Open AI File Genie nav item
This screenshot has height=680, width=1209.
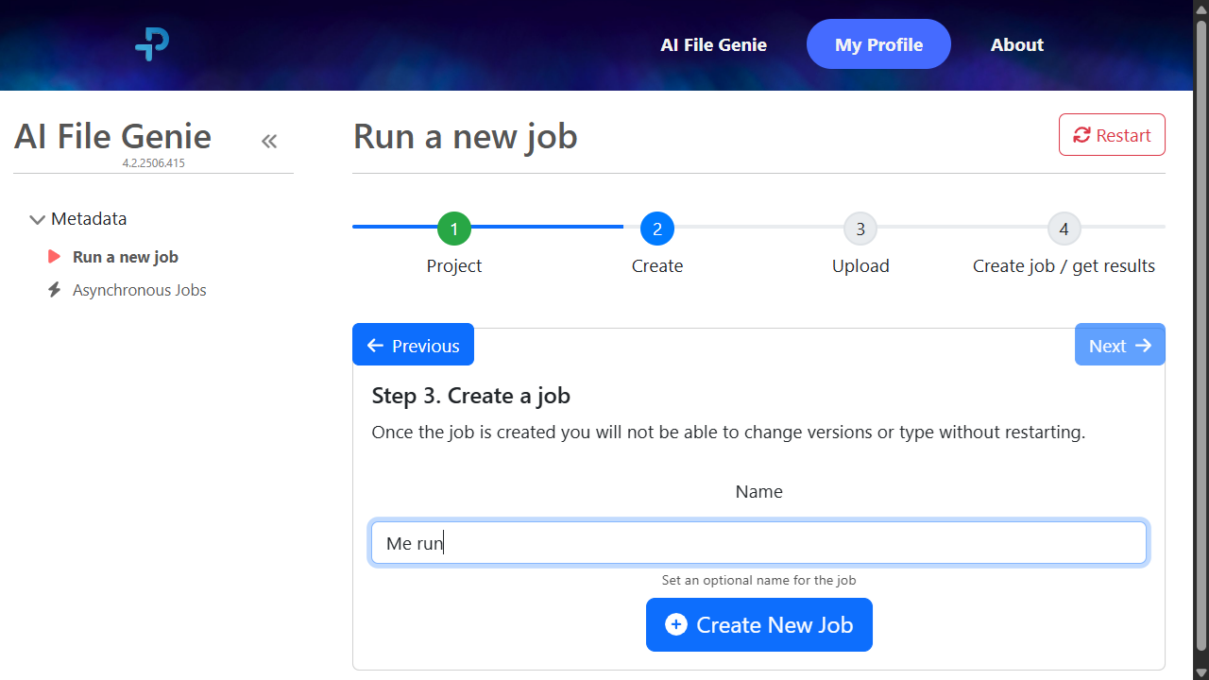pyautogui.click(x=713, y=45)
